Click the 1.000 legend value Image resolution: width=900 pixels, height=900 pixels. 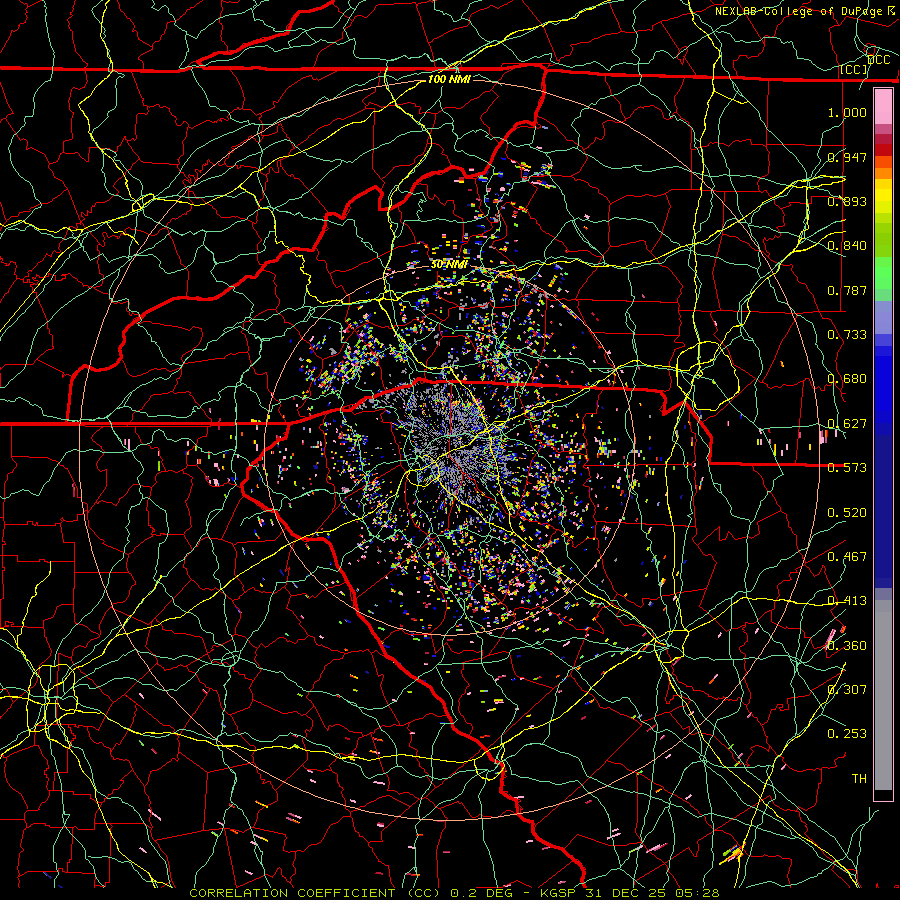coord(847,112)
